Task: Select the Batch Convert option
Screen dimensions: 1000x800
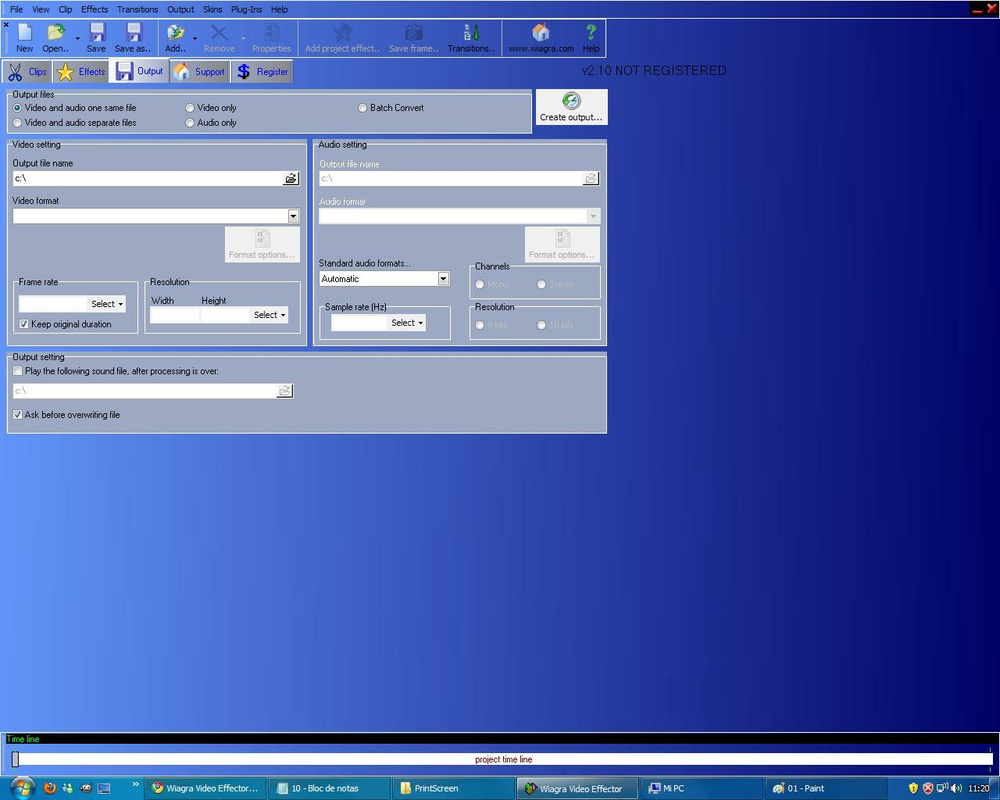Action: click(391, 108)
